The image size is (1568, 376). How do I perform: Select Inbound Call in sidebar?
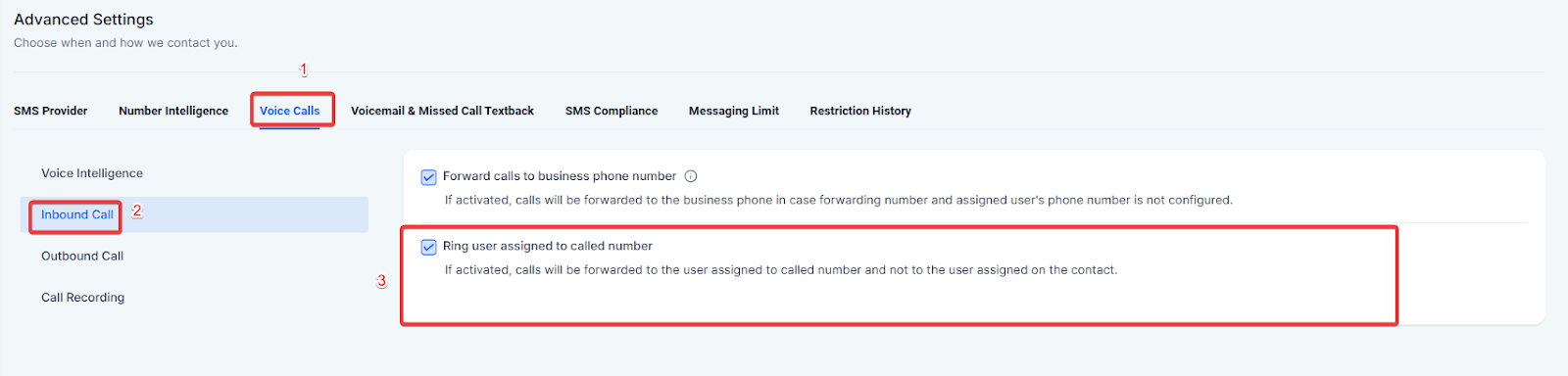(77, 214)
